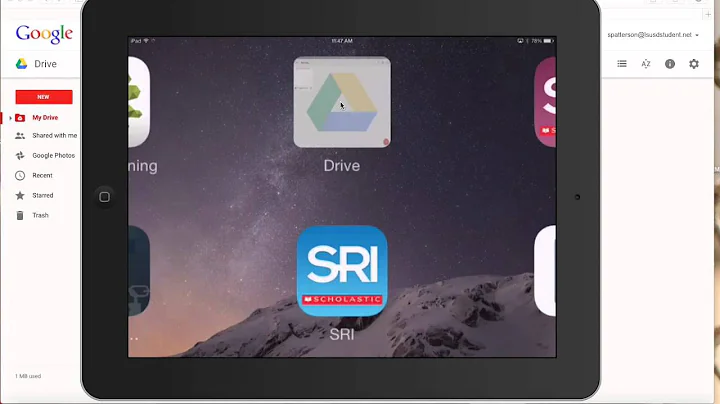Click the iPad battery indicator
The height and width of the screenshot is (404, 720).
(x=548, y=41)
